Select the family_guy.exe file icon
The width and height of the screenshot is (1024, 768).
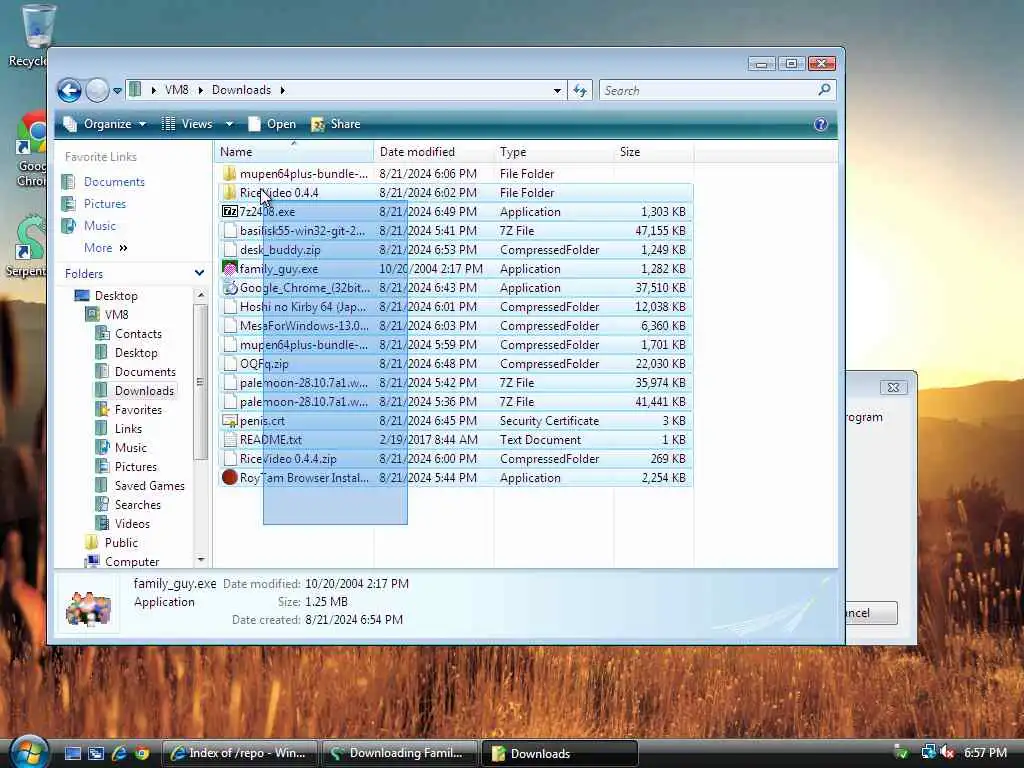pos(229,268)
